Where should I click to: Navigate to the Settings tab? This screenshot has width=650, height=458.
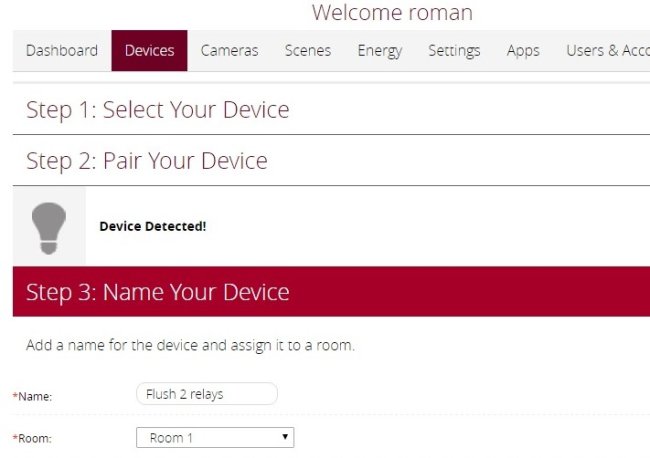click(454, 51)
